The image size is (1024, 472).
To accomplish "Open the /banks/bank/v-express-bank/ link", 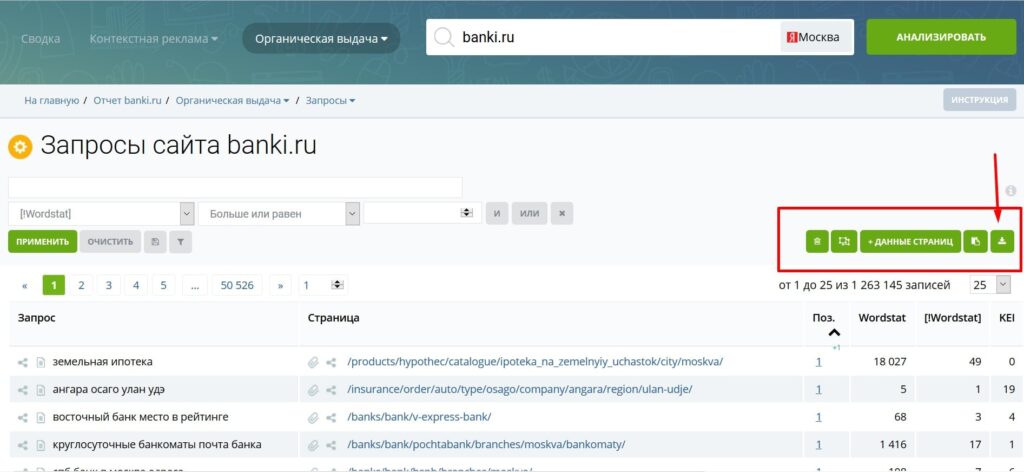I will [419, 417].
